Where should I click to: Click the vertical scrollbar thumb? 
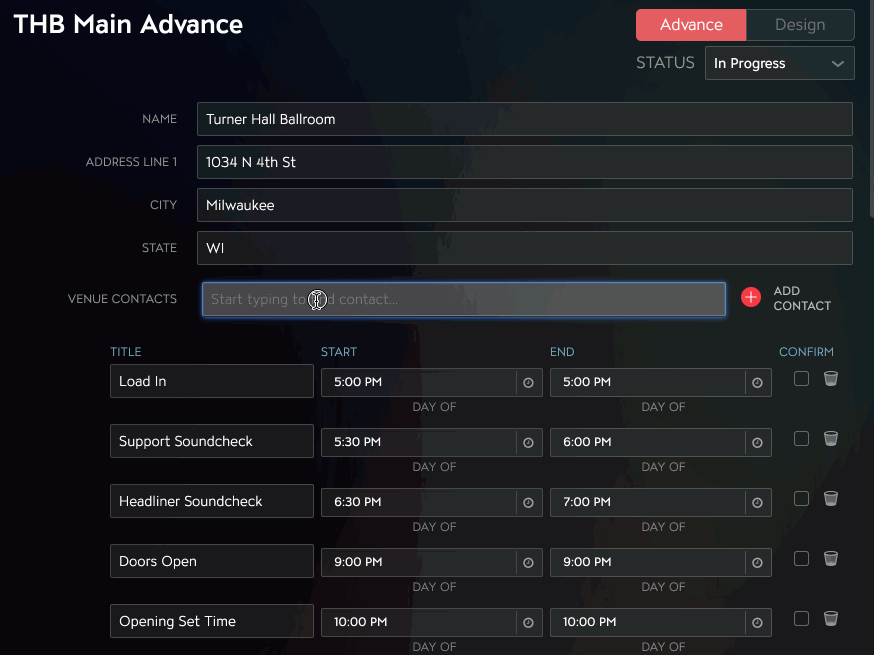(x=871, y=109)
